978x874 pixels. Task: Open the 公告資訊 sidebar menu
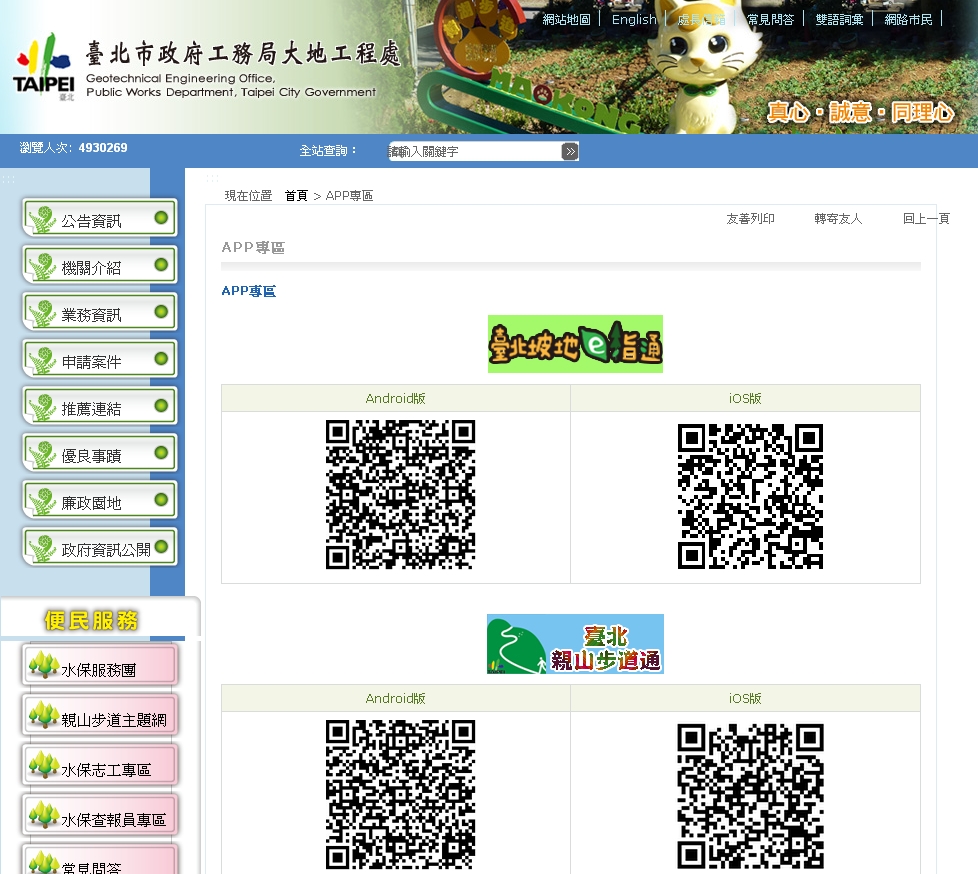pos(100,218)
